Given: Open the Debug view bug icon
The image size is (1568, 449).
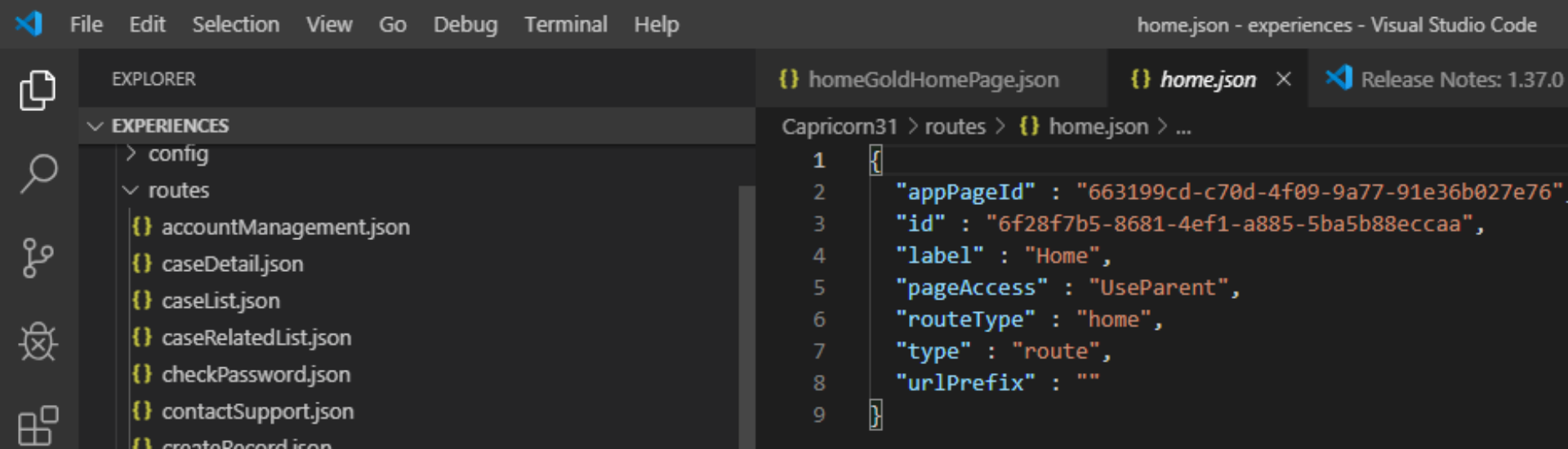Looking at the screenshot, I should tap(38, 341).
